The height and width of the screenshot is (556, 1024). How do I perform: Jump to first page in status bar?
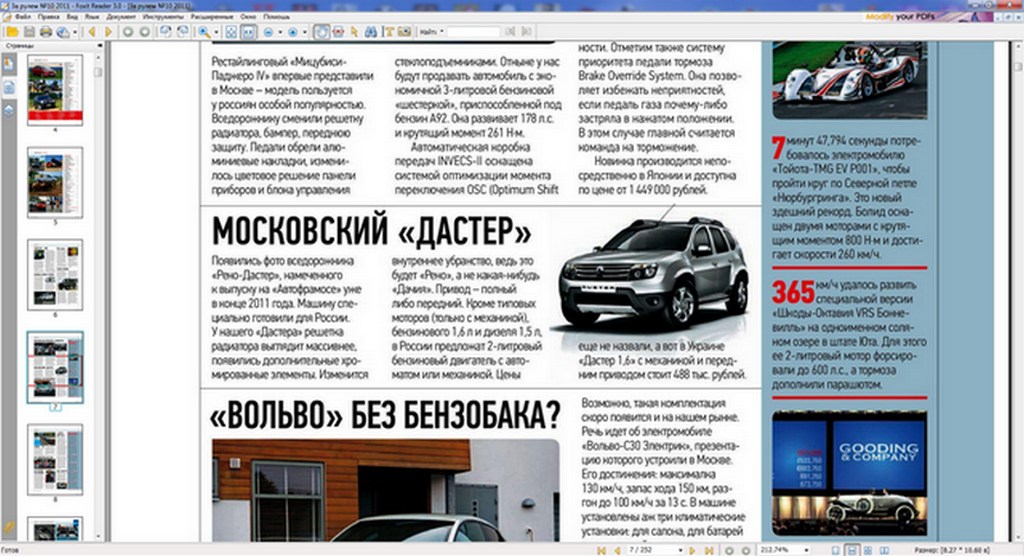(601, 550)
